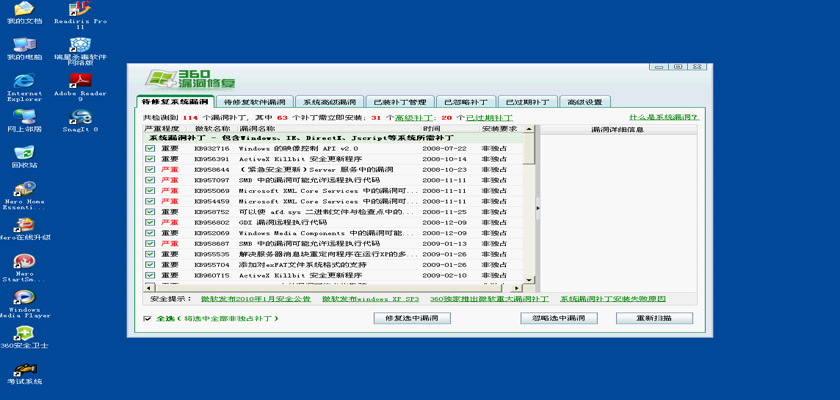Select the 待修复系统漏洞 tab
The image size is (840, 400).
click(x=175, y=102)
